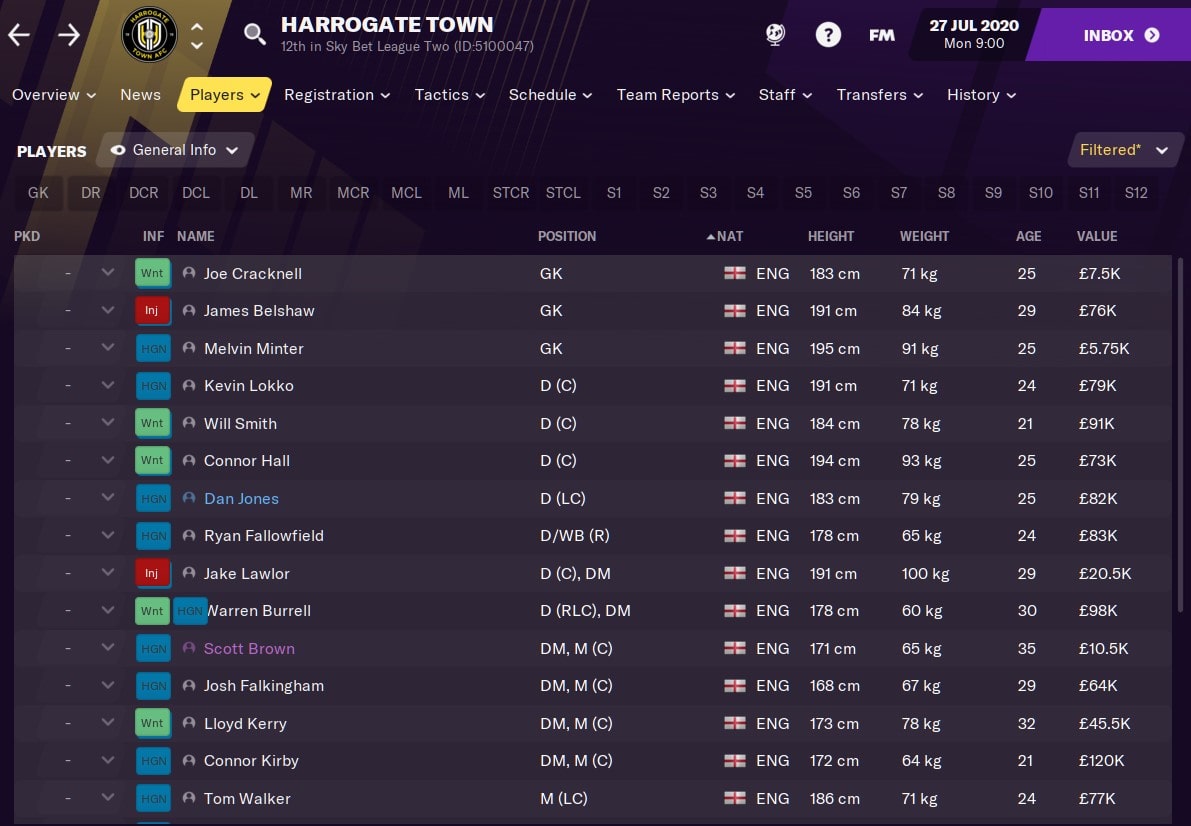This screenshot has width=1191, height=826.
Task: Go forward with the right arrow
Action: [x=69, y=34]
